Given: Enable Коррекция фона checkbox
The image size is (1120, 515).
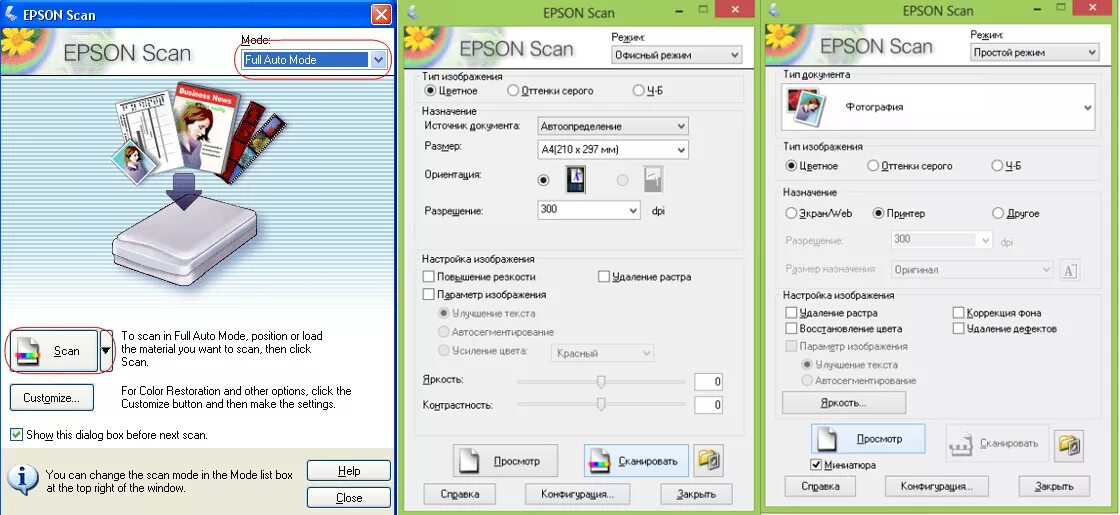Looking at the screenshot, I should (958, 312).
